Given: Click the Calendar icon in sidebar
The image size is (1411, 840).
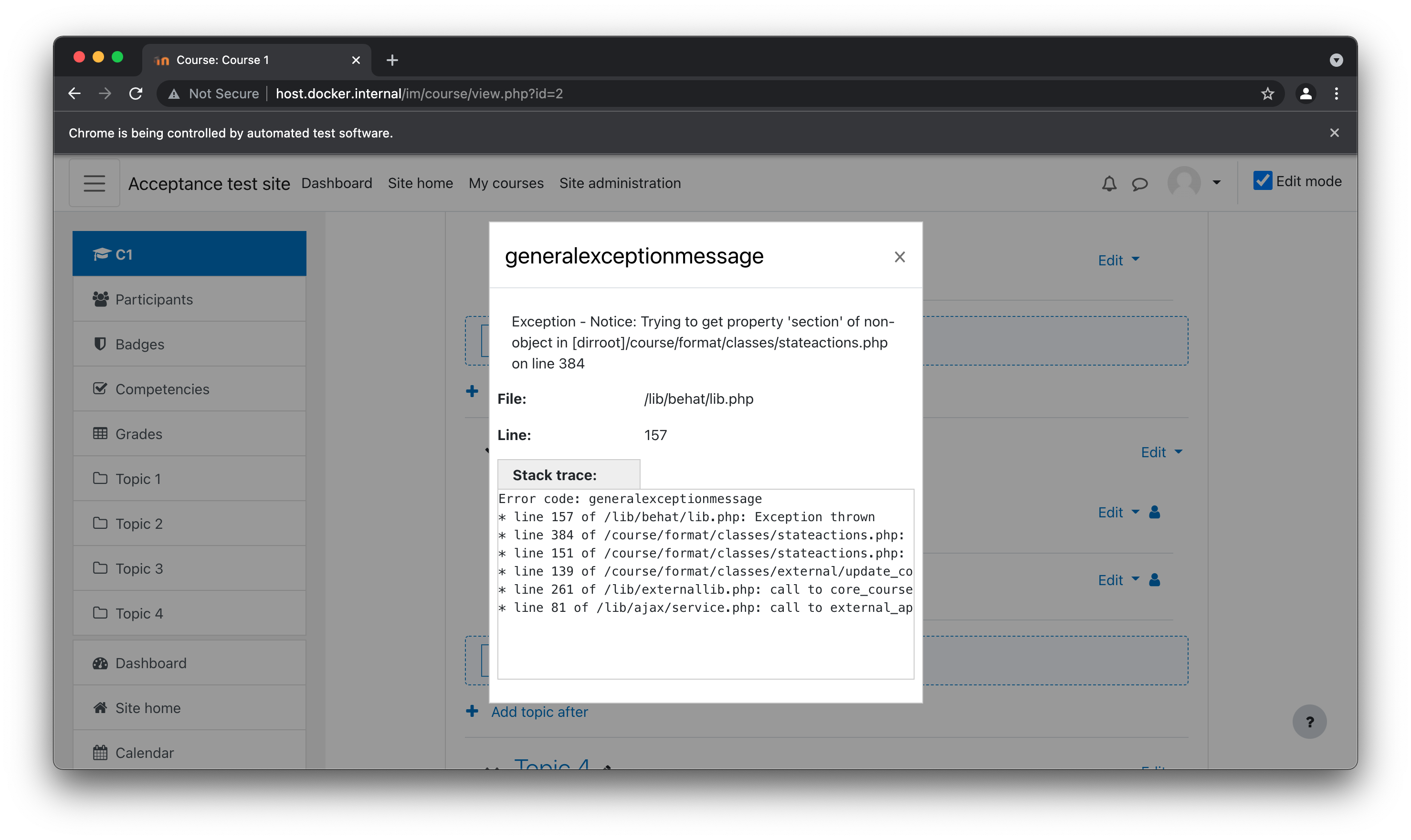Looking at the screenshot, I should tap(100, 753).
